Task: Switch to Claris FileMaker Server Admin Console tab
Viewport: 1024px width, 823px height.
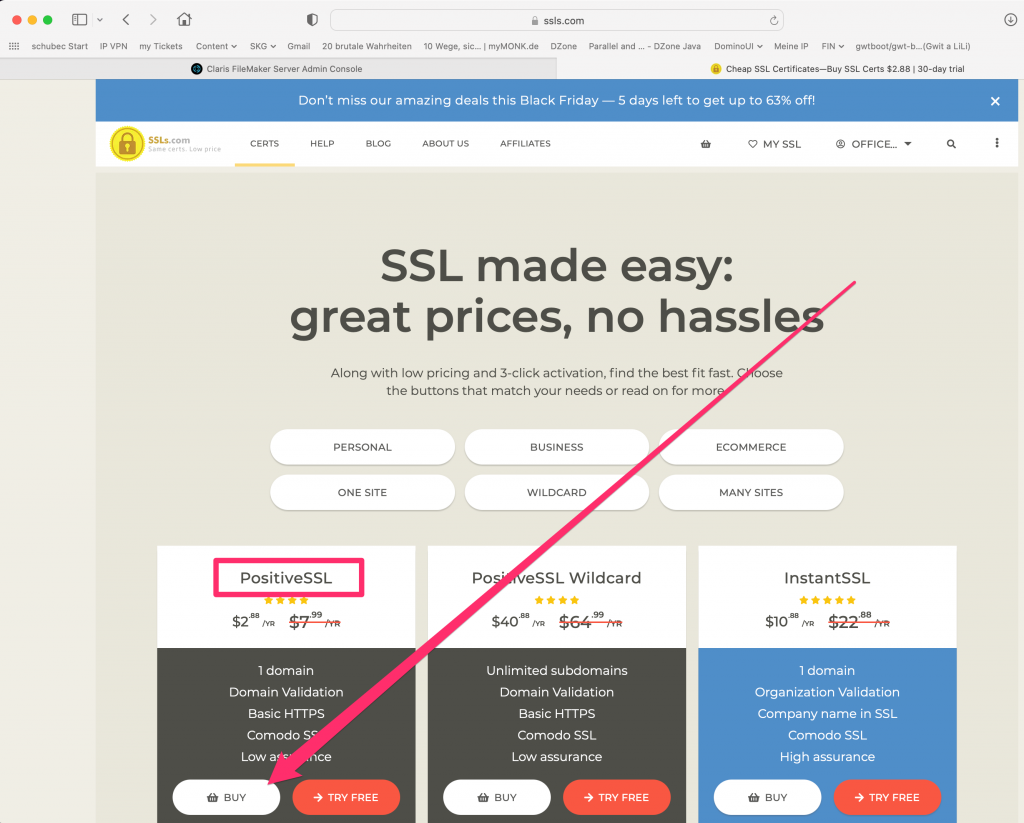Action: click(x=278, y=69)
